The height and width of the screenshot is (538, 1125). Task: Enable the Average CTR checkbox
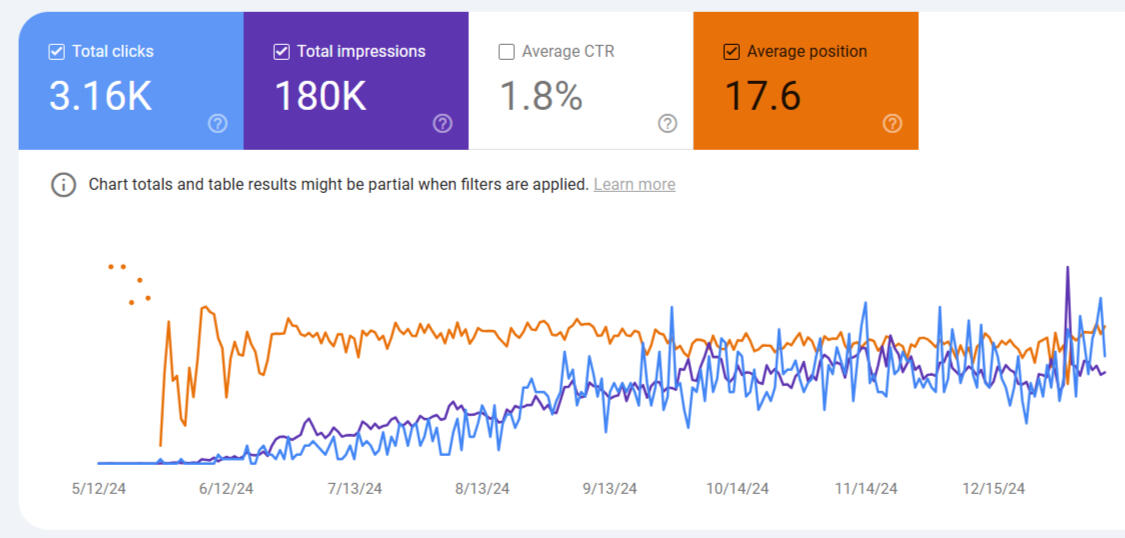click(506, 52)
